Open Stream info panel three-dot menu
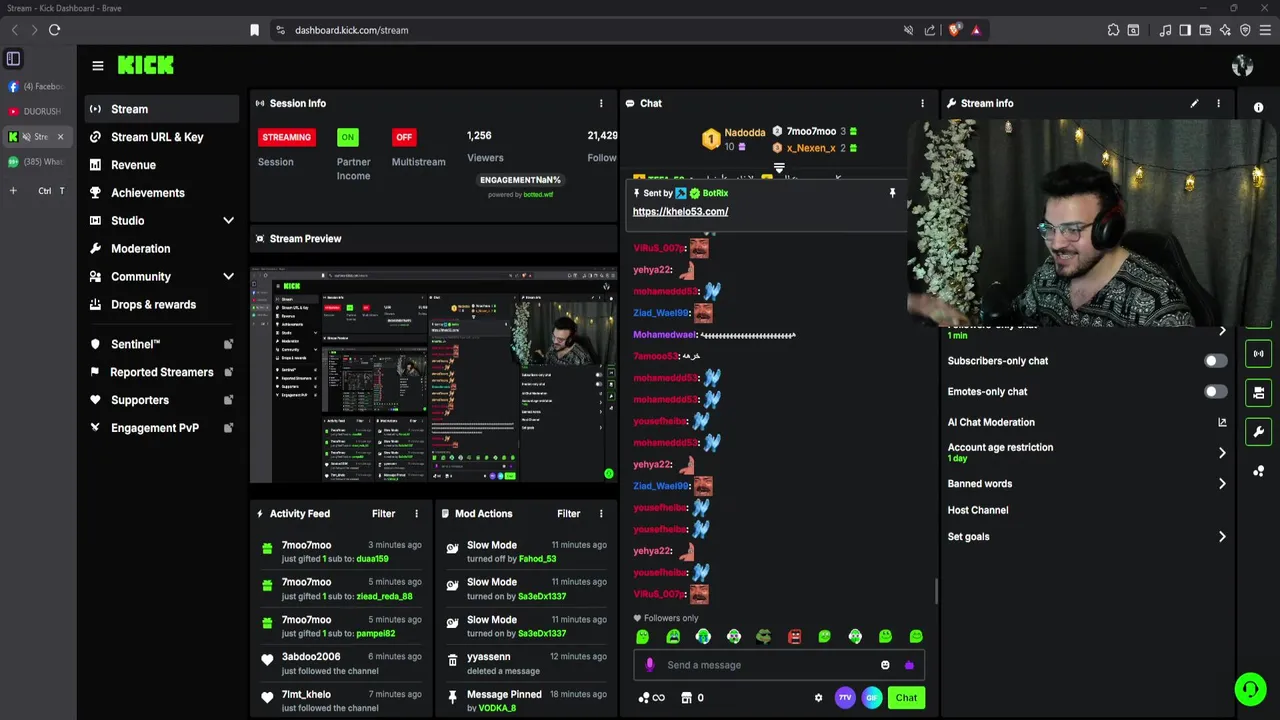This screenshot has height=720, width=1280. point(1218,103)
